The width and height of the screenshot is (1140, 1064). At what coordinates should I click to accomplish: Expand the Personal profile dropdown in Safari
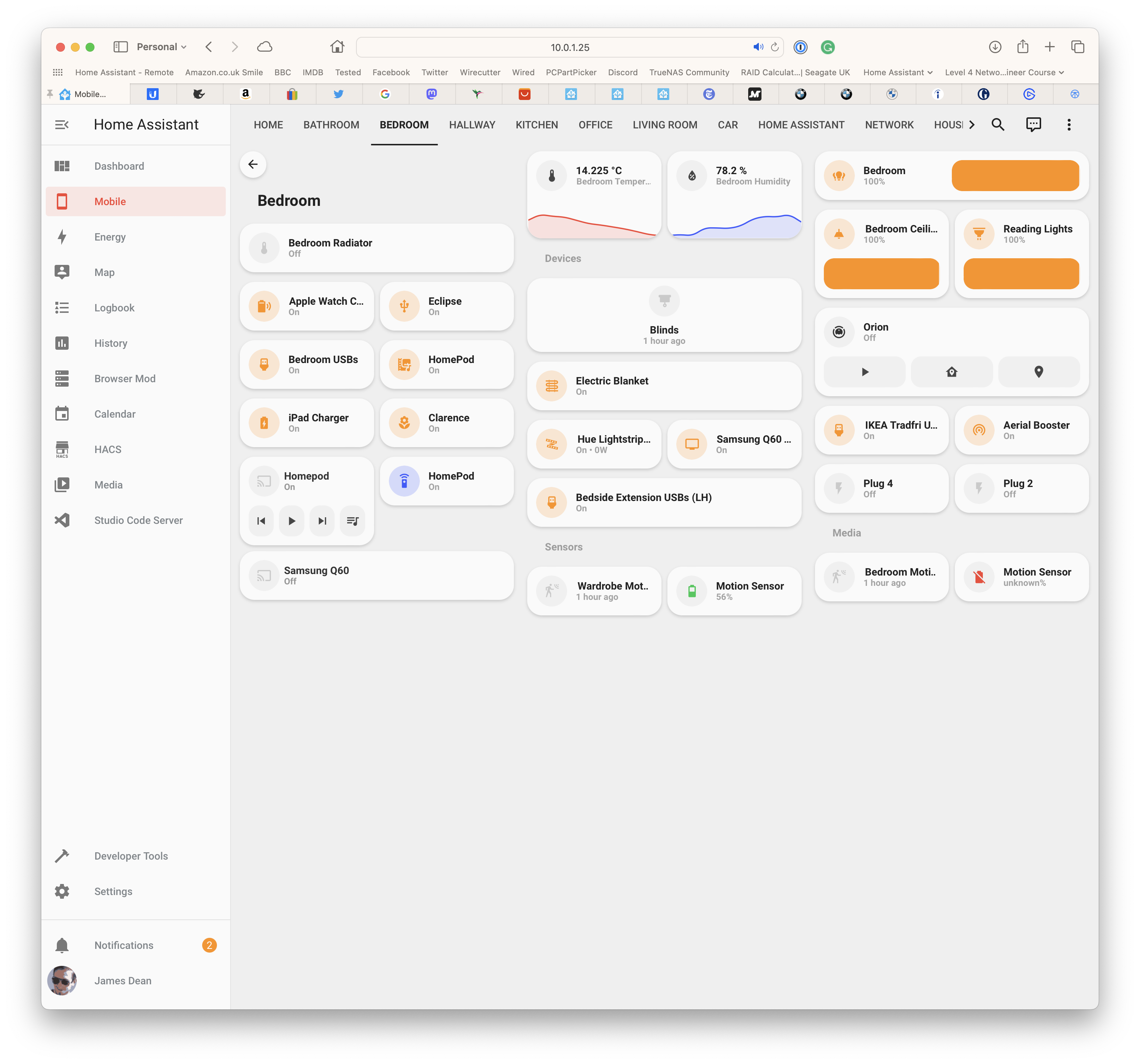click(x=162, y=47)
